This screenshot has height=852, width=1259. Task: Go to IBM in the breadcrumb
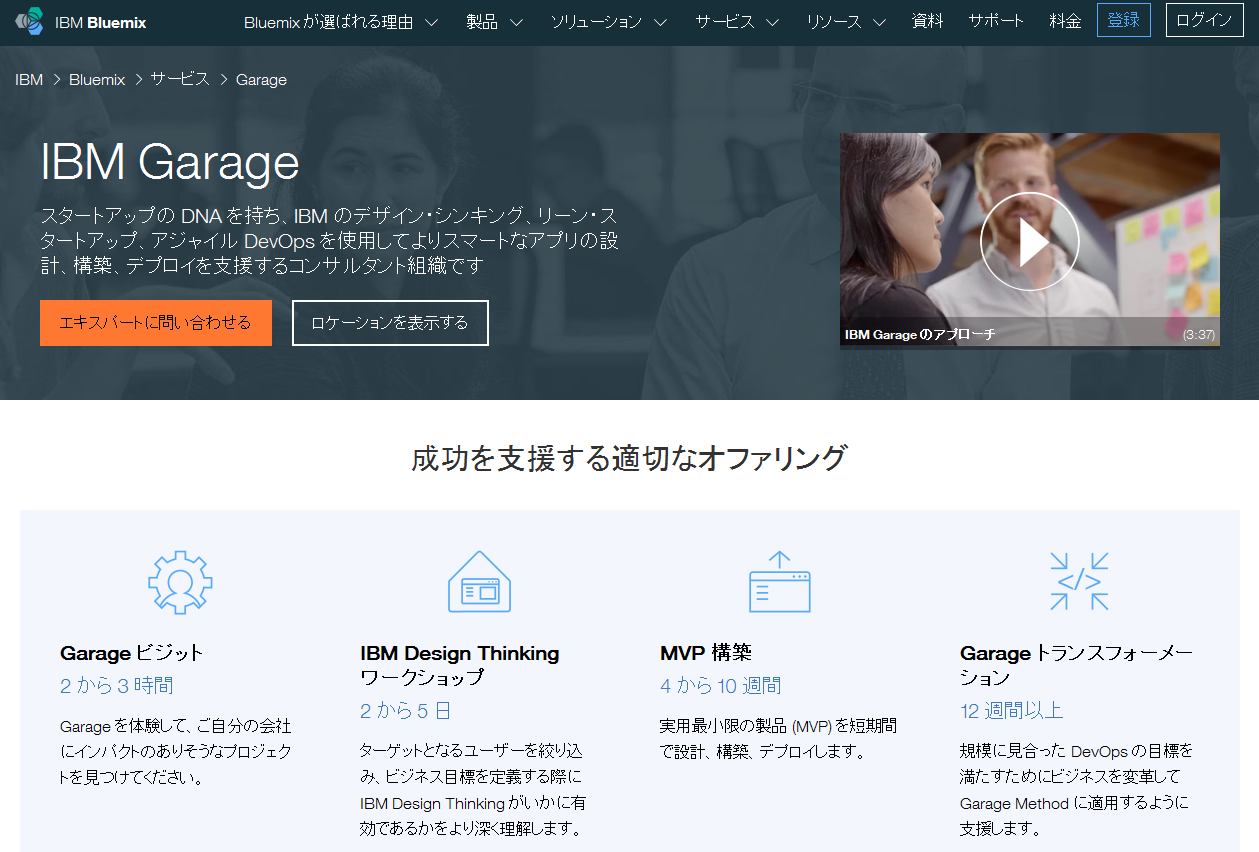coord(29,80)
